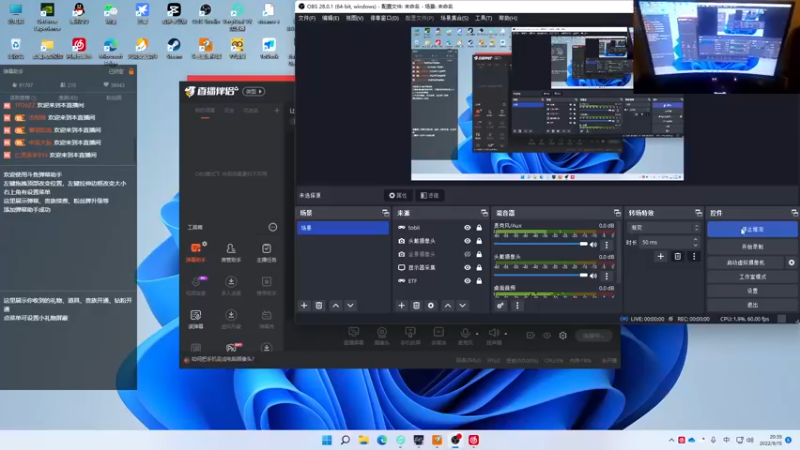Open 头戴摄像头 channel three-dot options menu
The image size is (800, 450).
[607, 276]
